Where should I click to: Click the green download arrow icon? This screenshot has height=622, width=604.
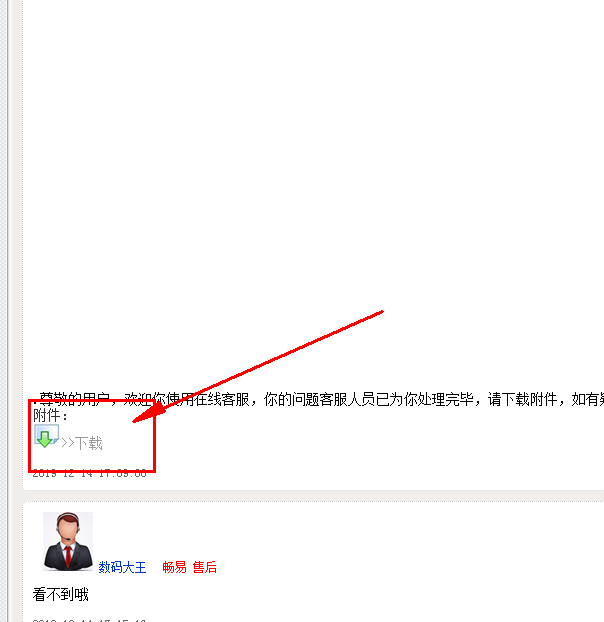(46, 436)
